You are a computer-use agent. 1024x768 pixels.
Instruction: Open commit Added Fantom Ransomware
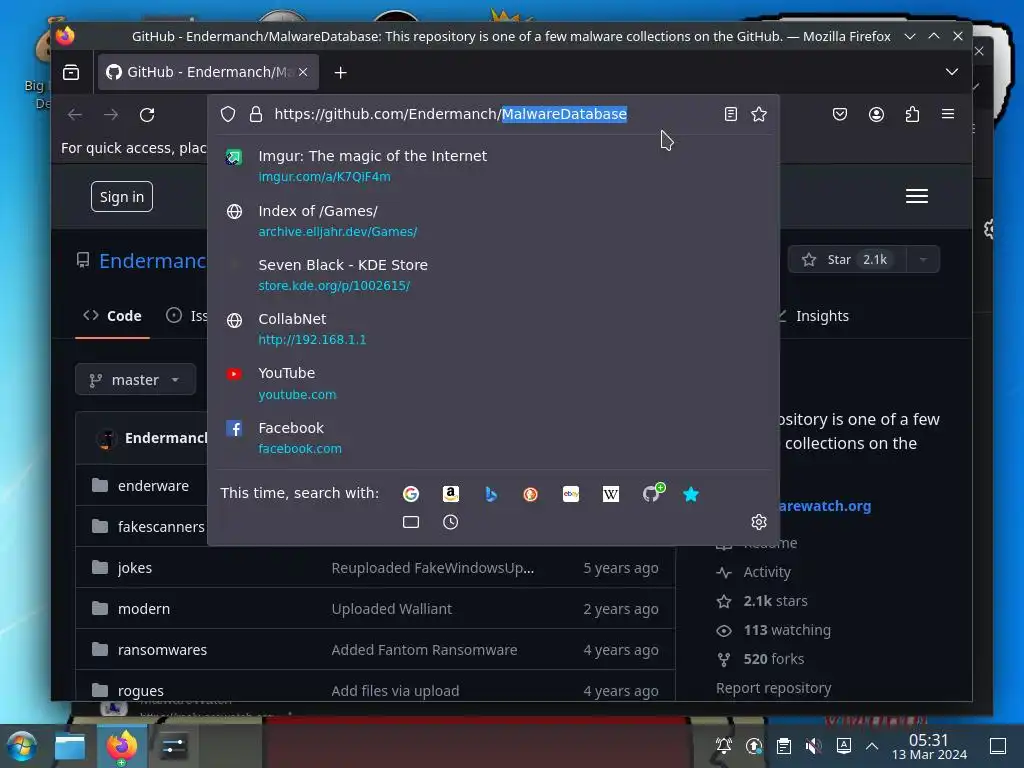424,650
